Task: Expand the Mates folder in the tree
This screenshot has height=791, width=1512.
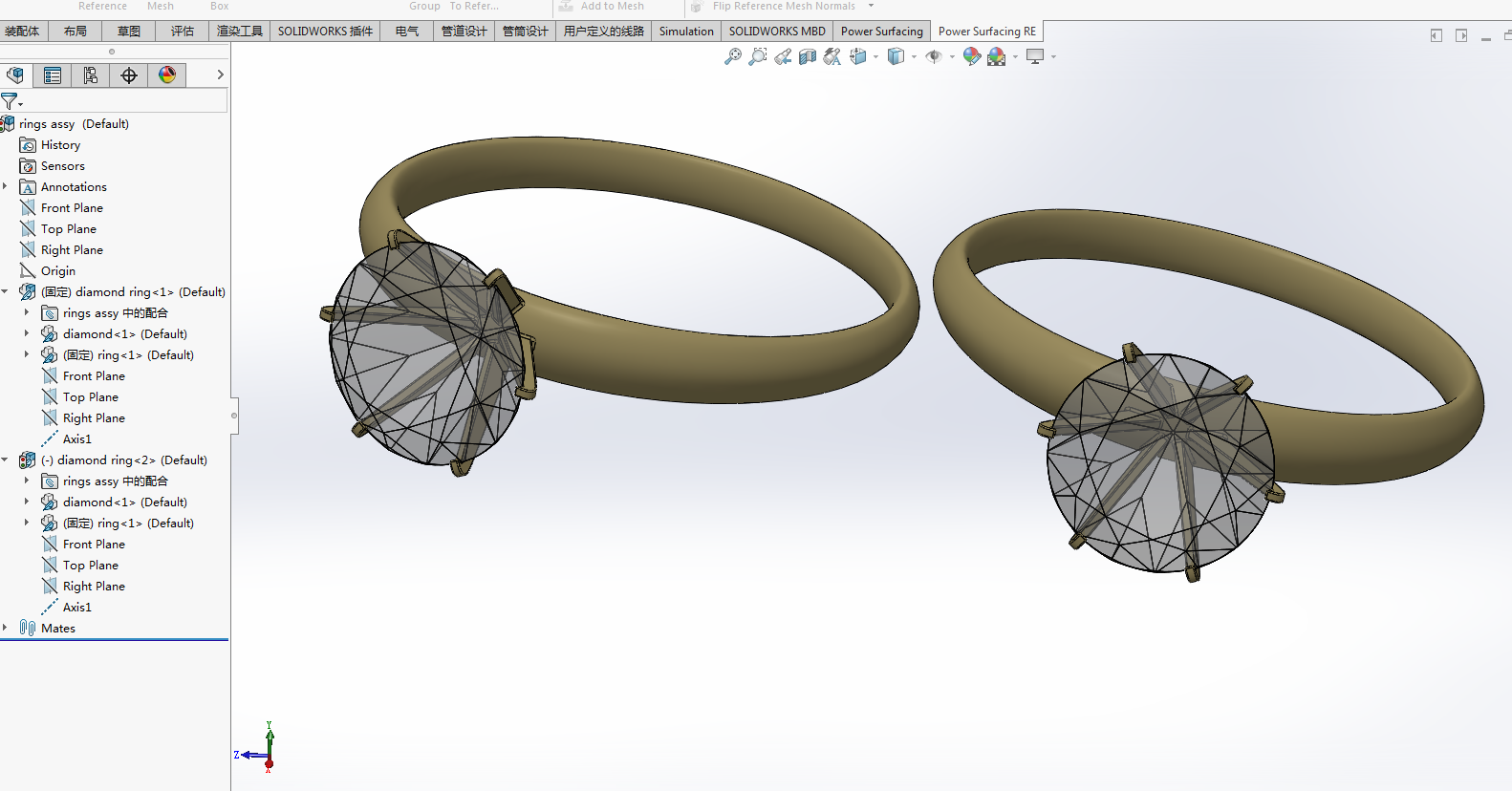Action: (x=6, y=629)
